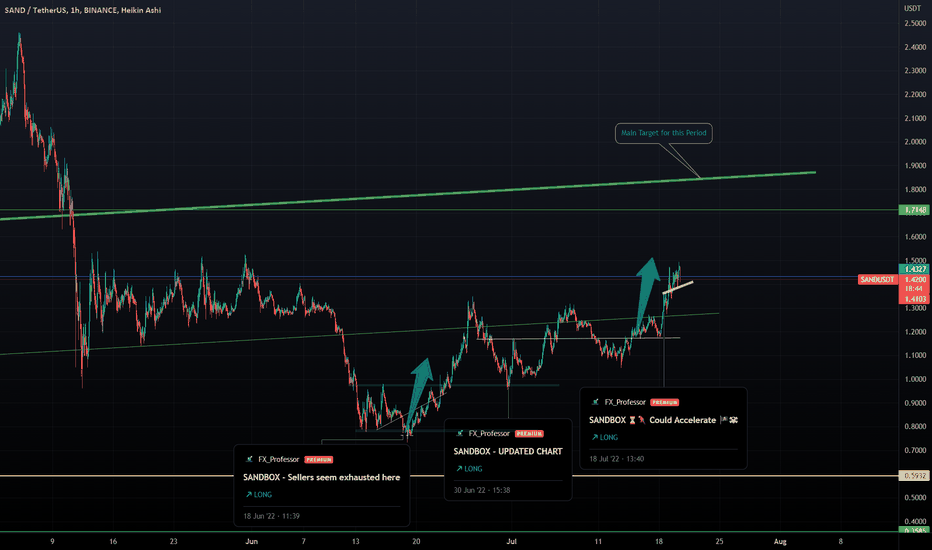
Task: Click 'Jul' on the time axis
Action: (511, 542)
